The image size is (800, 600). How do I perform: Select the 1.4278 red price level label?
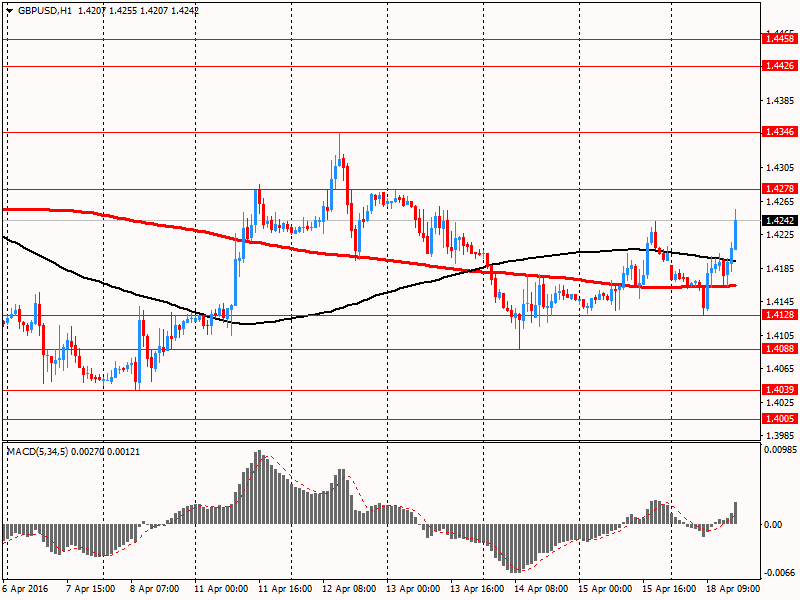click(779, 189)
